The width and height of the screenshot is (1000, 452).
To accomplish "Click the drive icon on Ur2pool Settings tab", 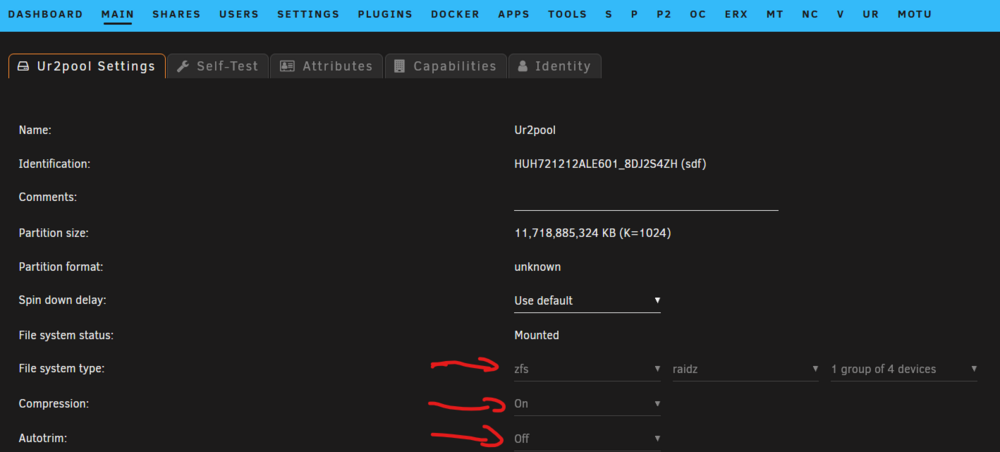I will coord(23,66).
